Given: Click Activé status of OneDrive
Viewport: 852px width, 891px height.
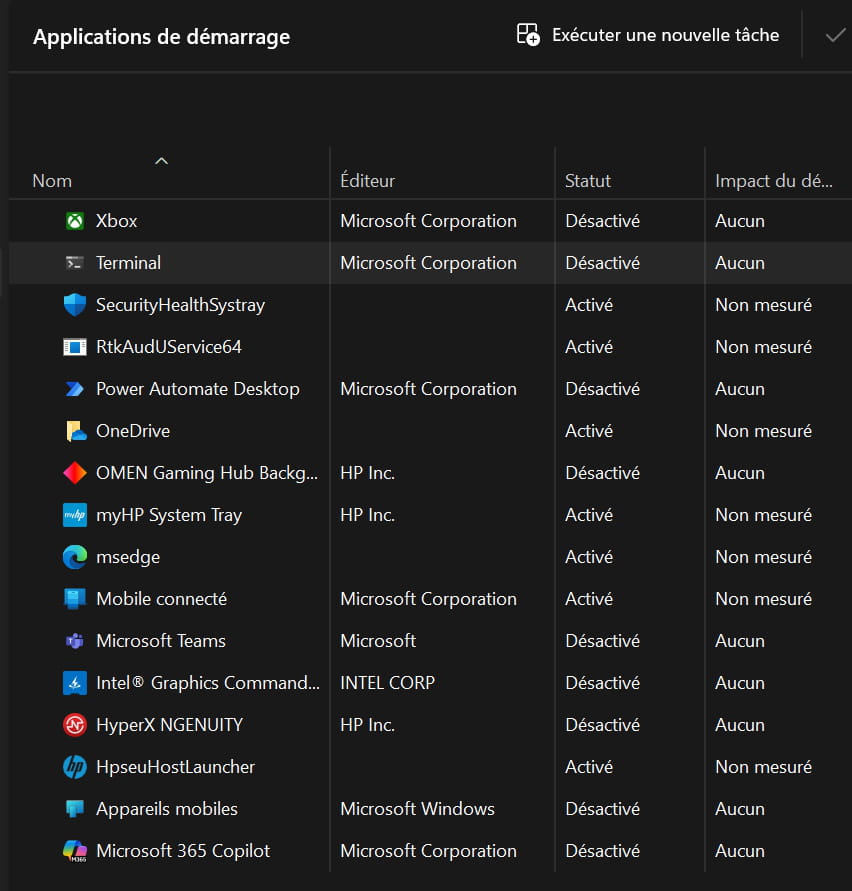Looking at the screenshot, I should 589,431.
